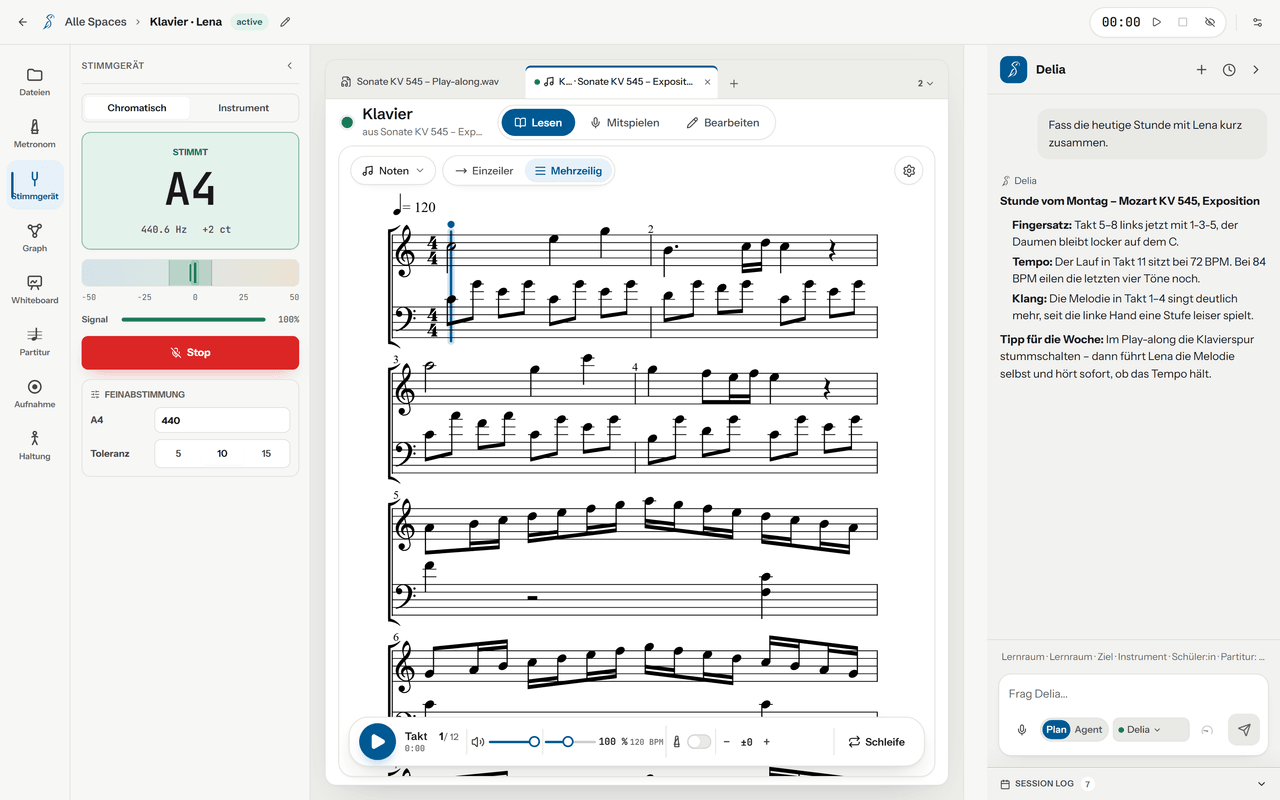Increase transpose with plus button
This screenshot has height=800, width=1280.
(x=767, y=742)
